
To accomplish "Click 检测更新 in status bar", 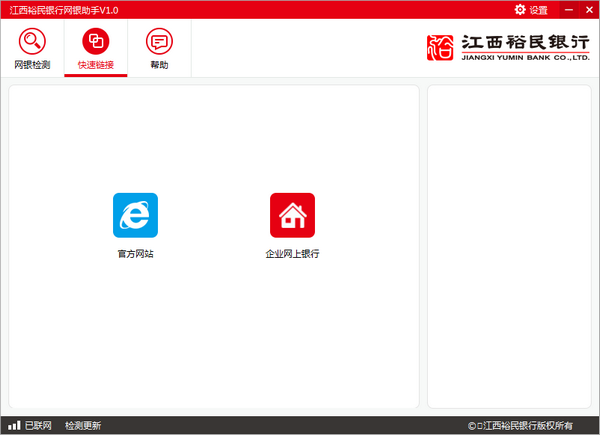I will [x=83, y=425].
